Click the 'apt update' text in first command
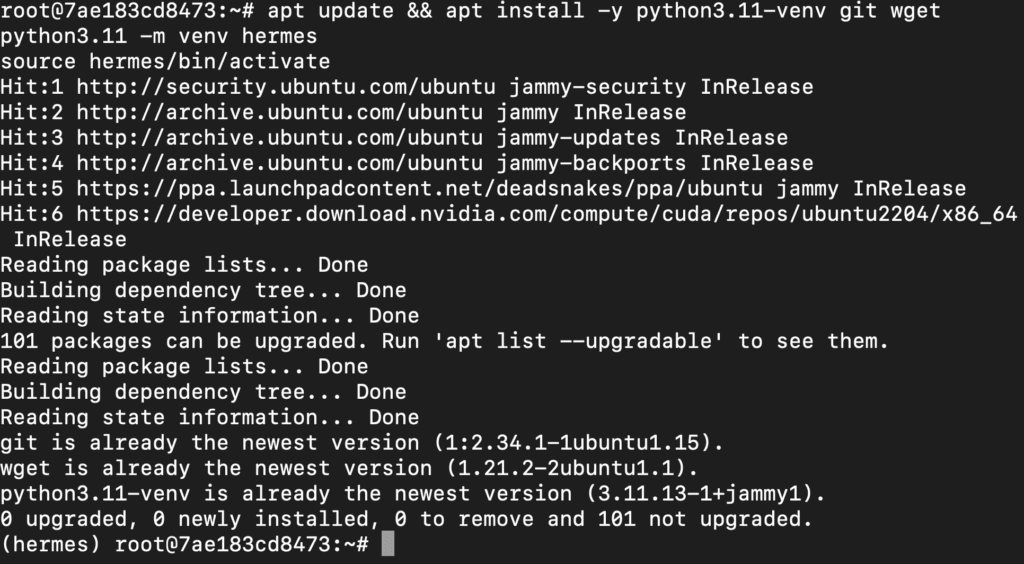 pyautogui.click(x=330, y=10)
